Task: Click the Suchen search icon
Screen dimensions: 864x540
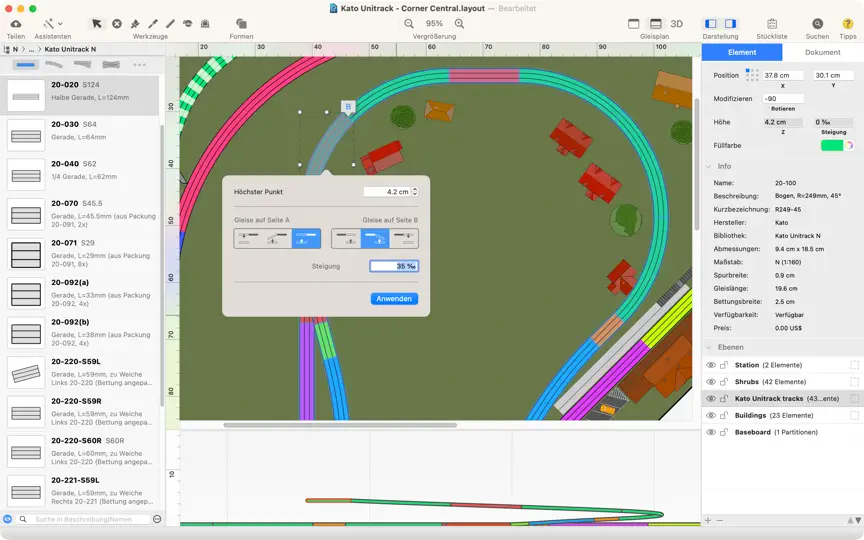Action: coord(817,24)
